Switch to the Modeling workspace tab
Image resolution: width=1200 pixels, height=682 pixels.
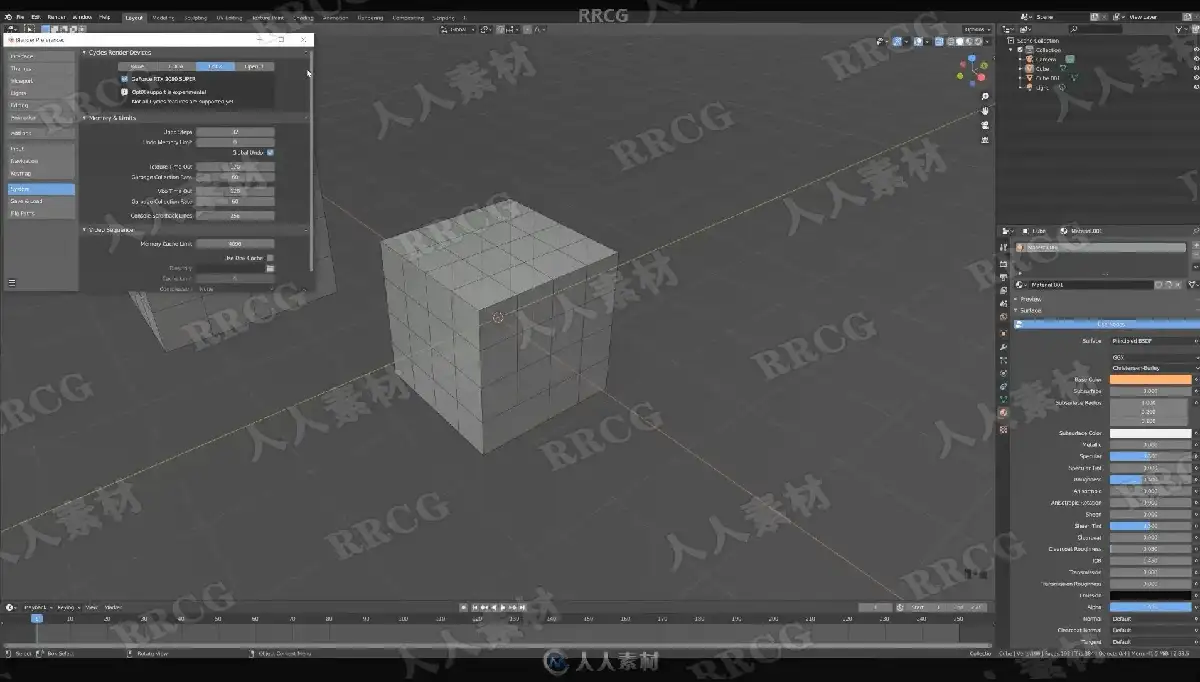[x=163, y=17]
